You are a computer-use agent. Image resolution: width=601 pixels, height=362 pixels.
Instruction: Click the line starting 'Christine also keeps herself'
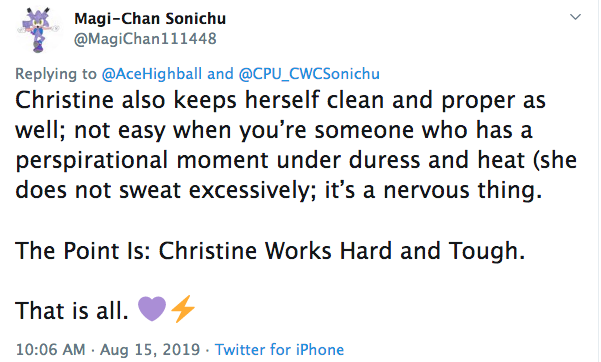pos(280,100)
